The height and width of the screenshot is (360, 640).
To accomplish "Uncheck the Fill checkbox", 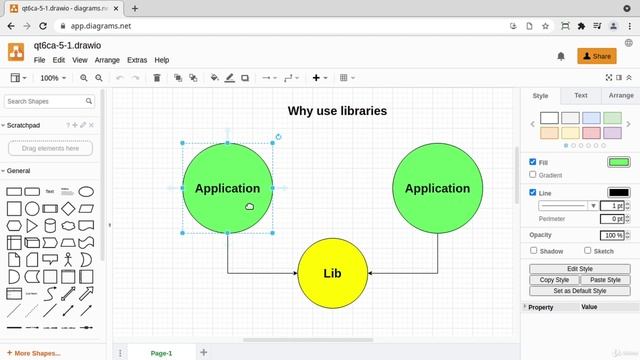I will pos(533,162).
